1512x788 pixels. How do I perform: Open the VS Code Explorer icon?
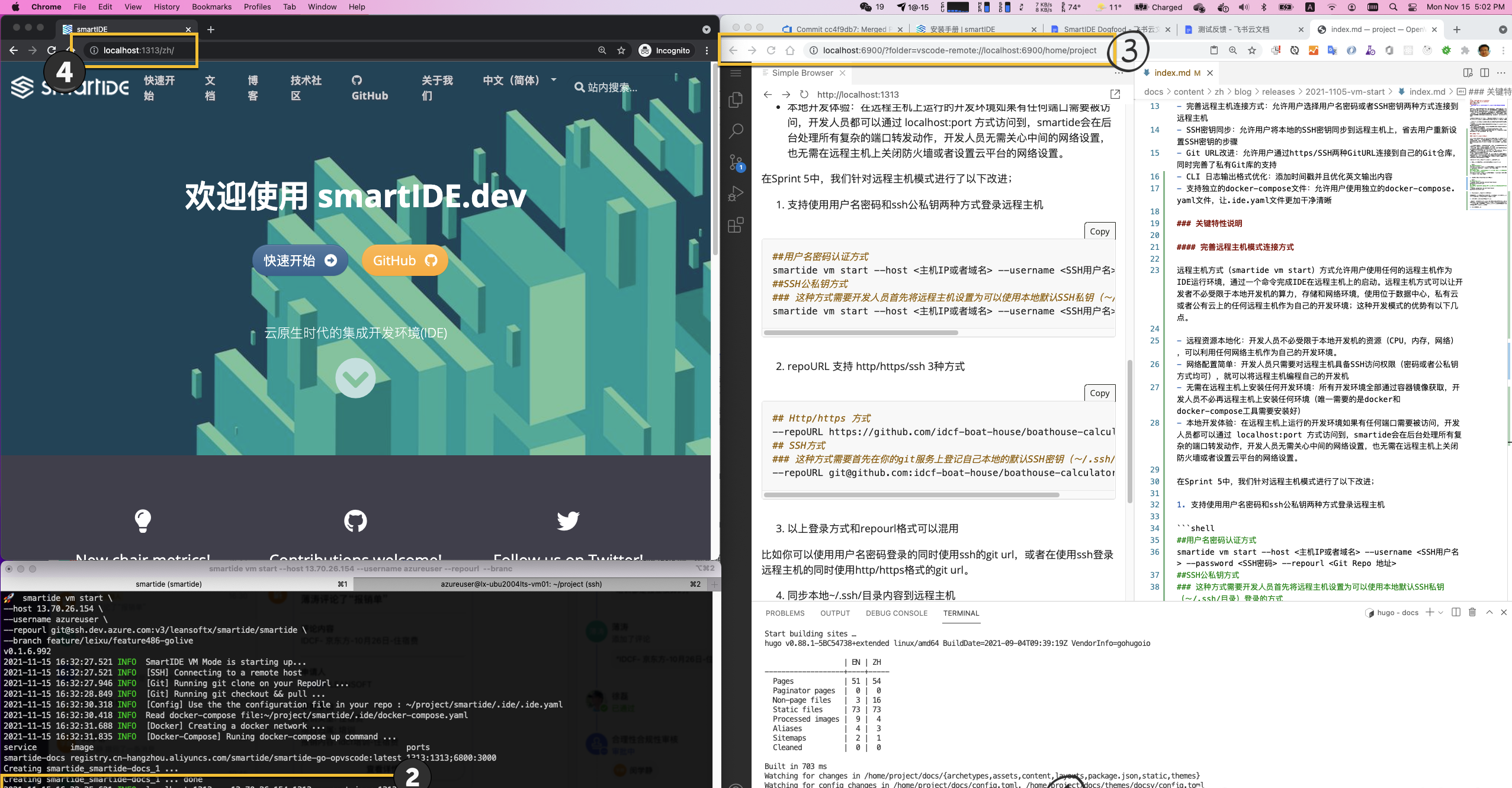(x=736, y=100)
